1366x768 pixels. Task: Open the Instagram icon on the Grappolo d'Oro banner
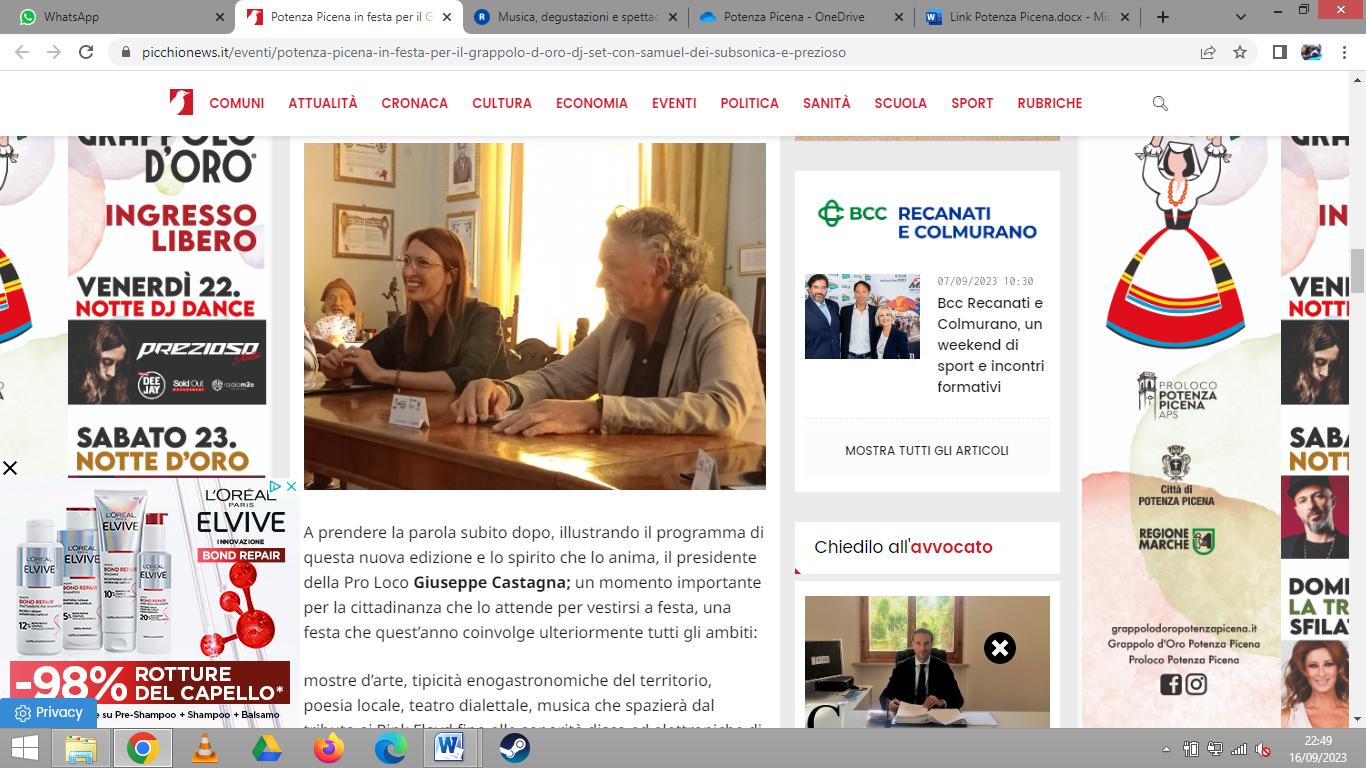1196,684
